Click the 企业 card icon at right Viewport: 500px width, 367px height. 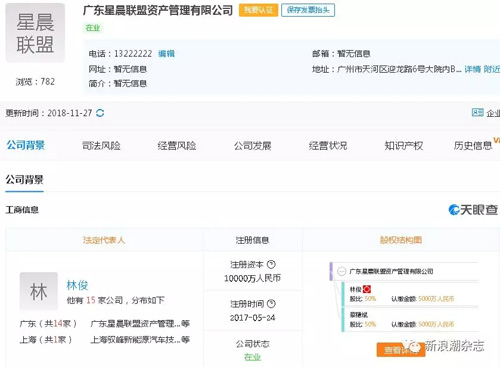[x=477, y=113]
